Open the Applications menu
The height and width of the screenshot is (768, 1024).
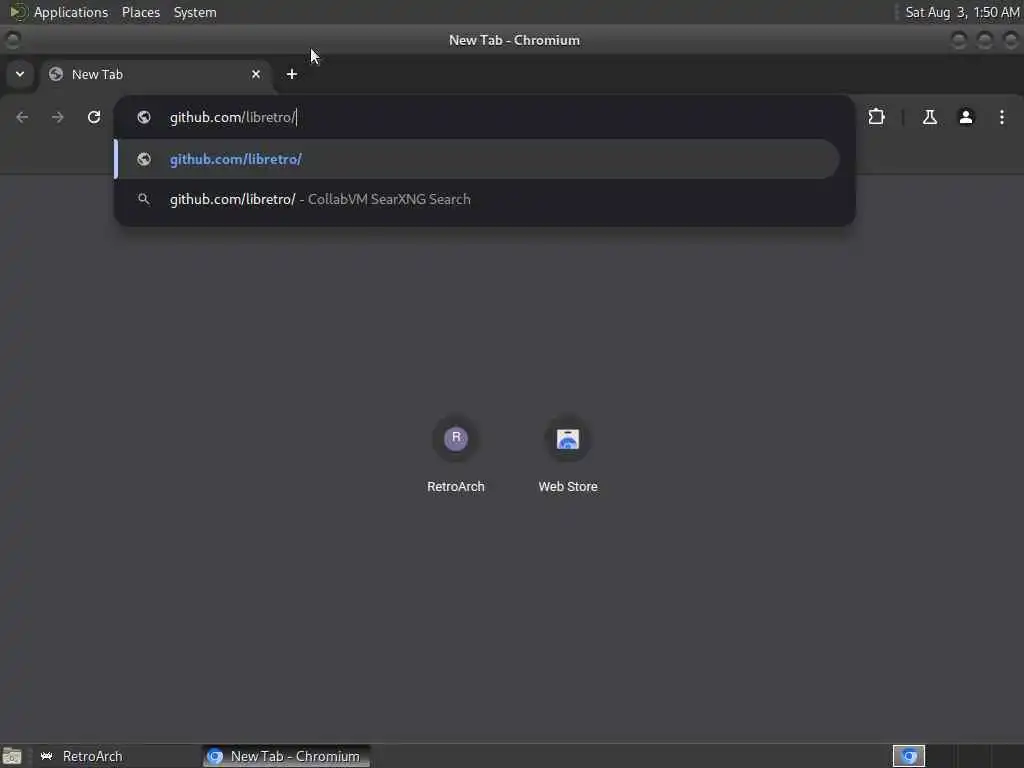point(71,12)
